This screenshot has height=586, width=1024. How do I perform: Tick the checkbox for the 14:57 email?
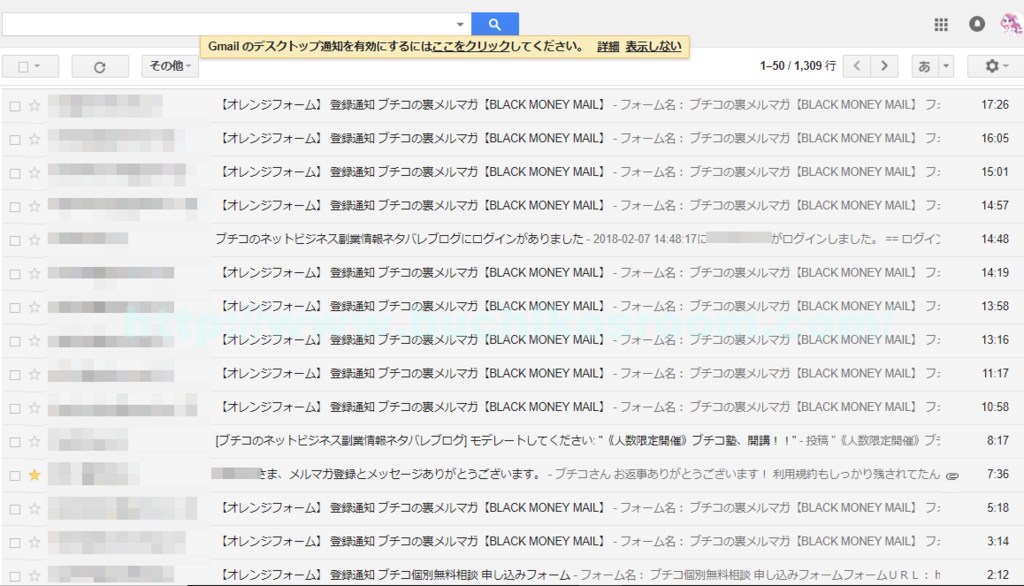point(15,207)
